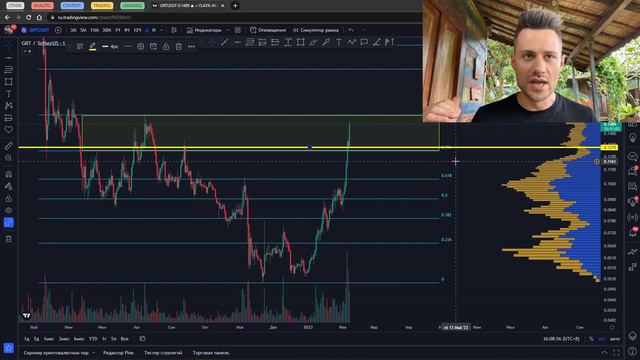Select the 1мес date range

tap(49, 339)
